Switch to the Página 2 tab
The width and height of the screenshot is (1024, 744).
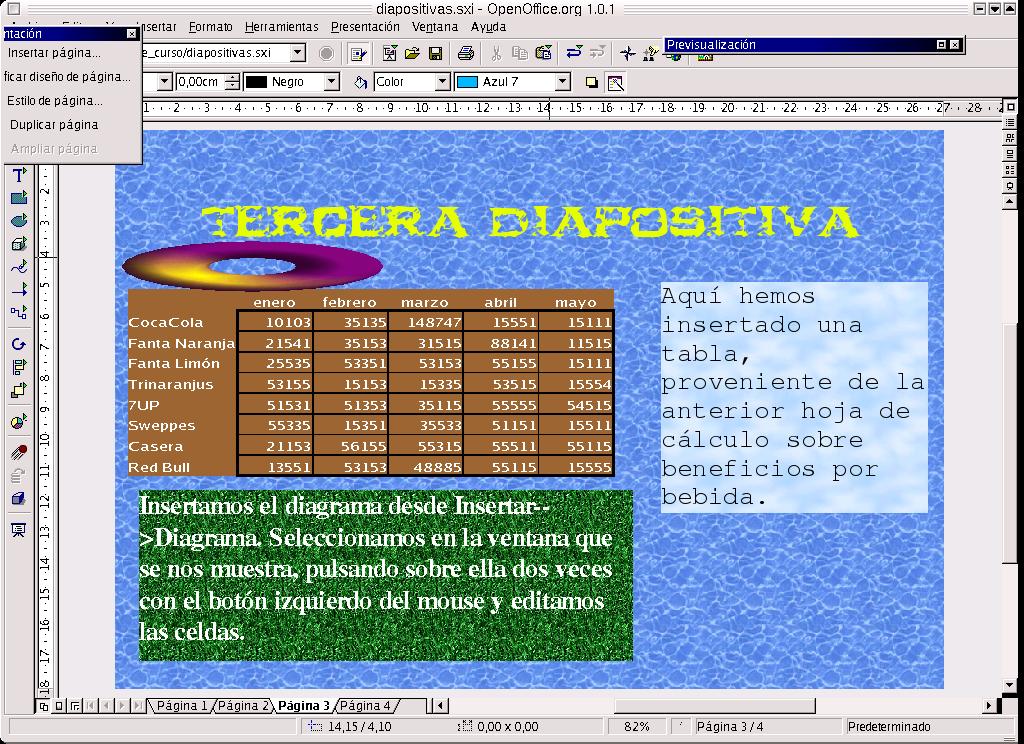click(x=243, y=706)
